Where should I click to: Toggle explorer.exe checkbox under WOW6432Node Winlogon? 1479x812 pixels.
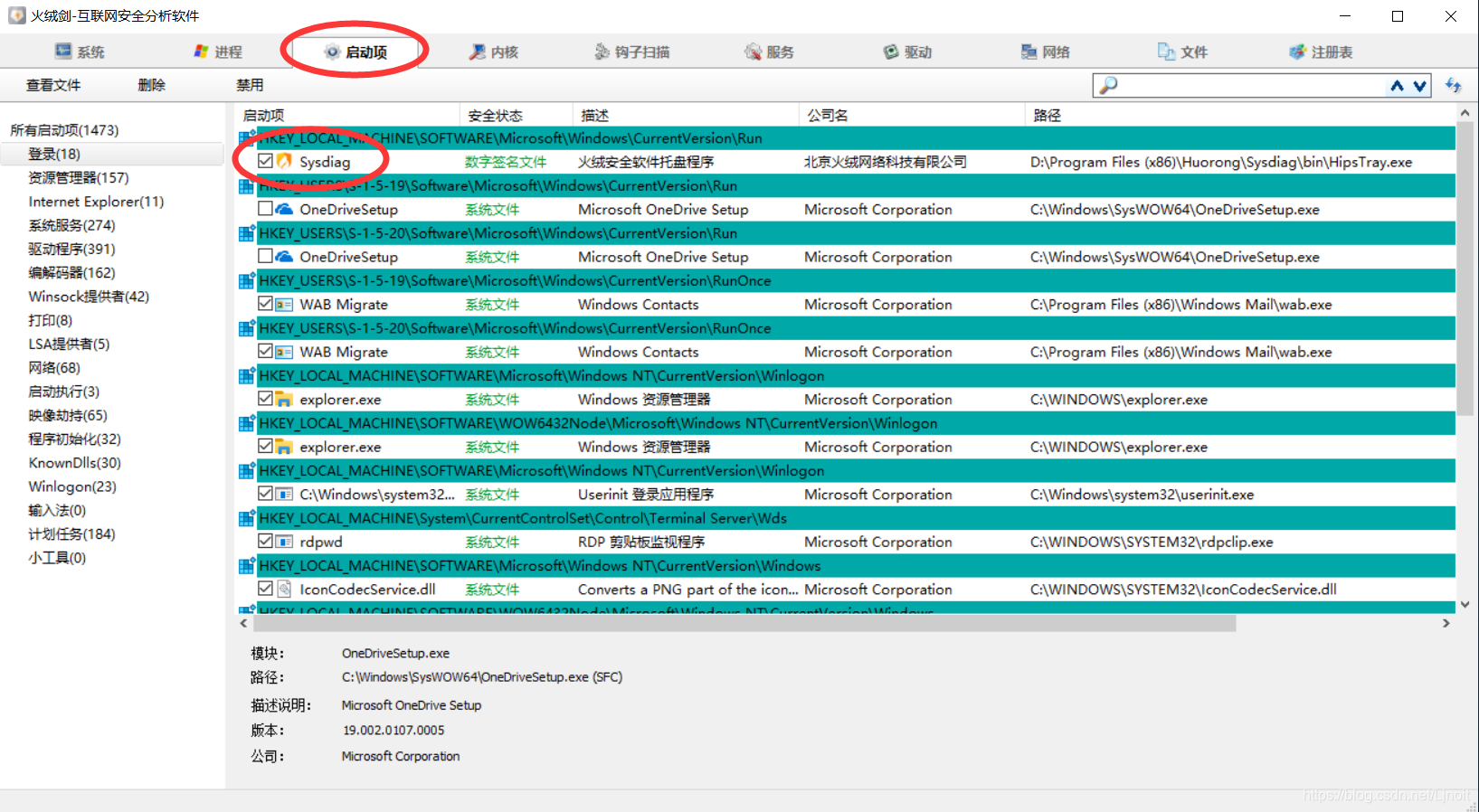(x=265, y=446)
